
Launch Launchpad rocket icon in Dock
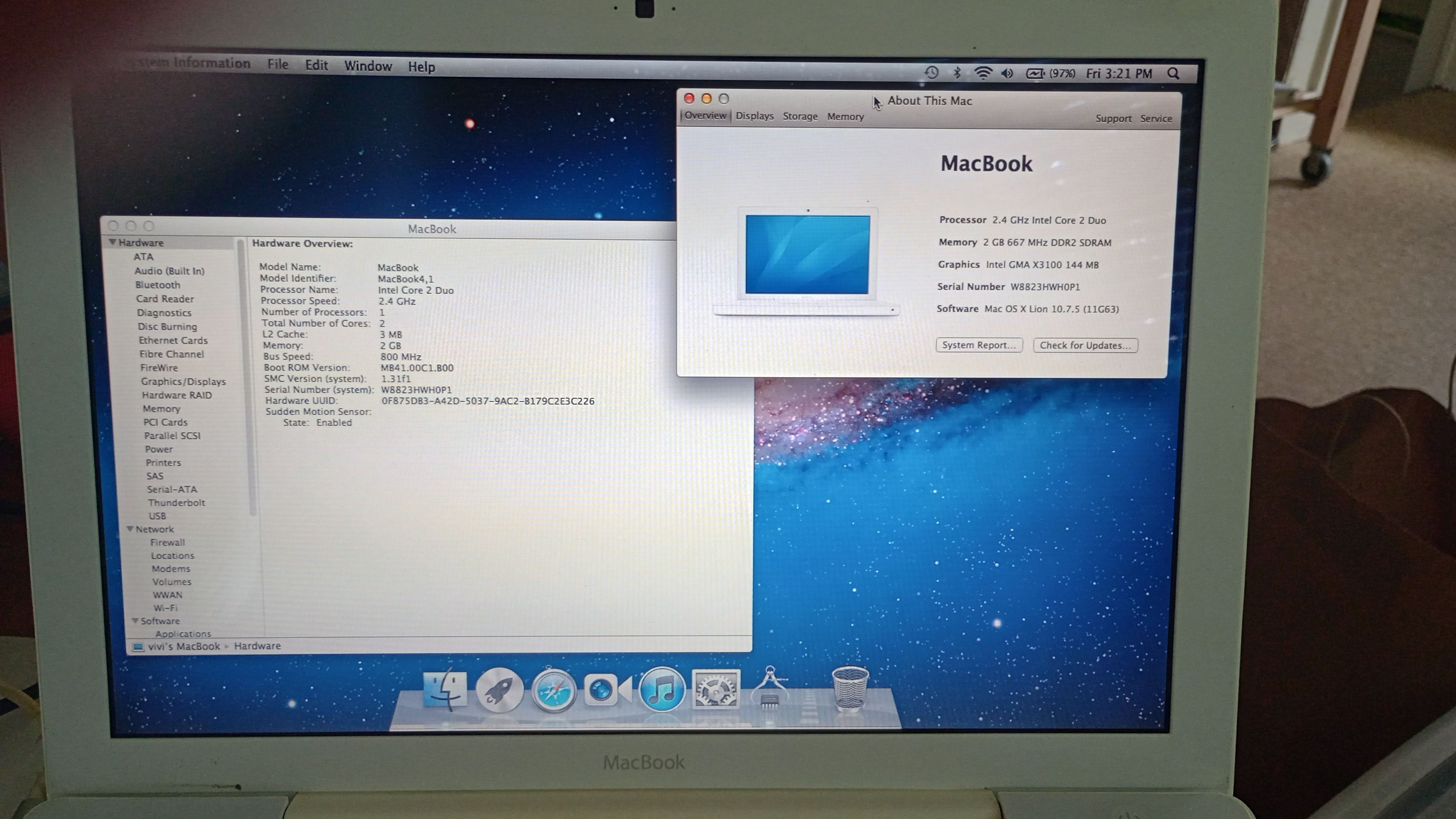pos(499,690)
